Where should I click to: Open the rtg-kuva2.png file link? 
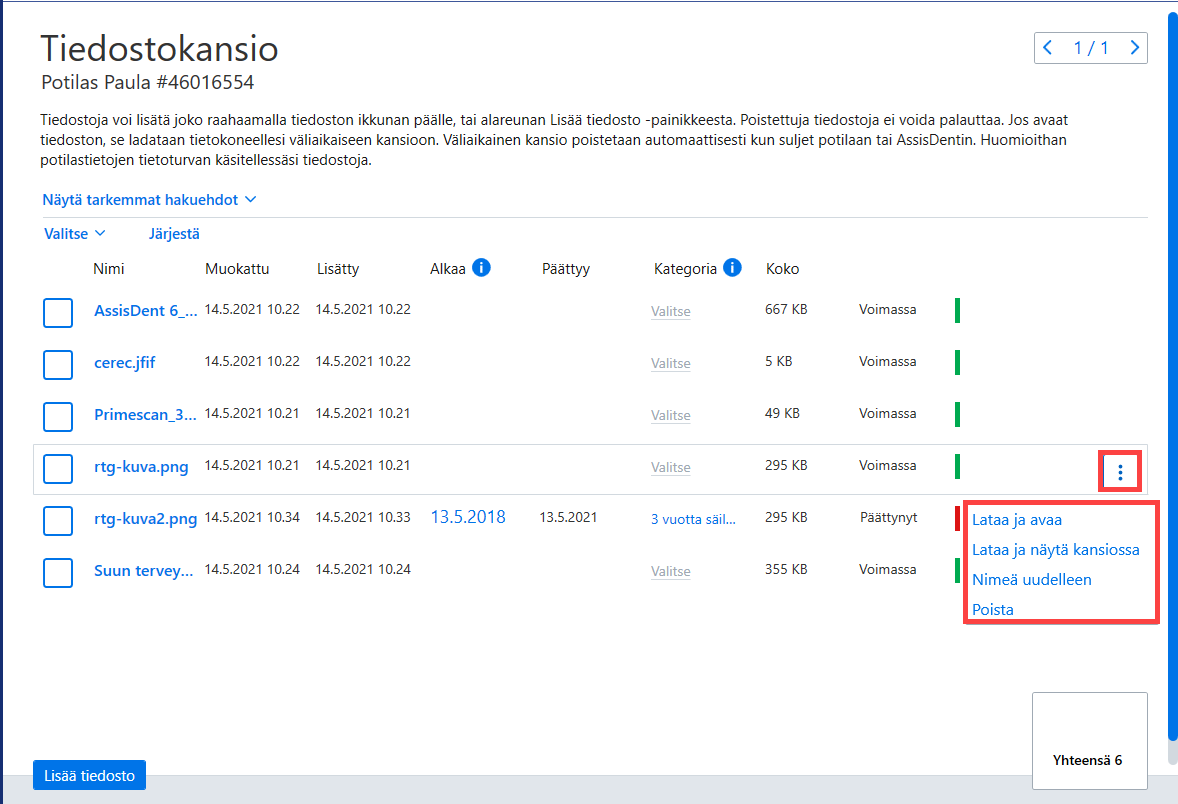coord(146,518)
